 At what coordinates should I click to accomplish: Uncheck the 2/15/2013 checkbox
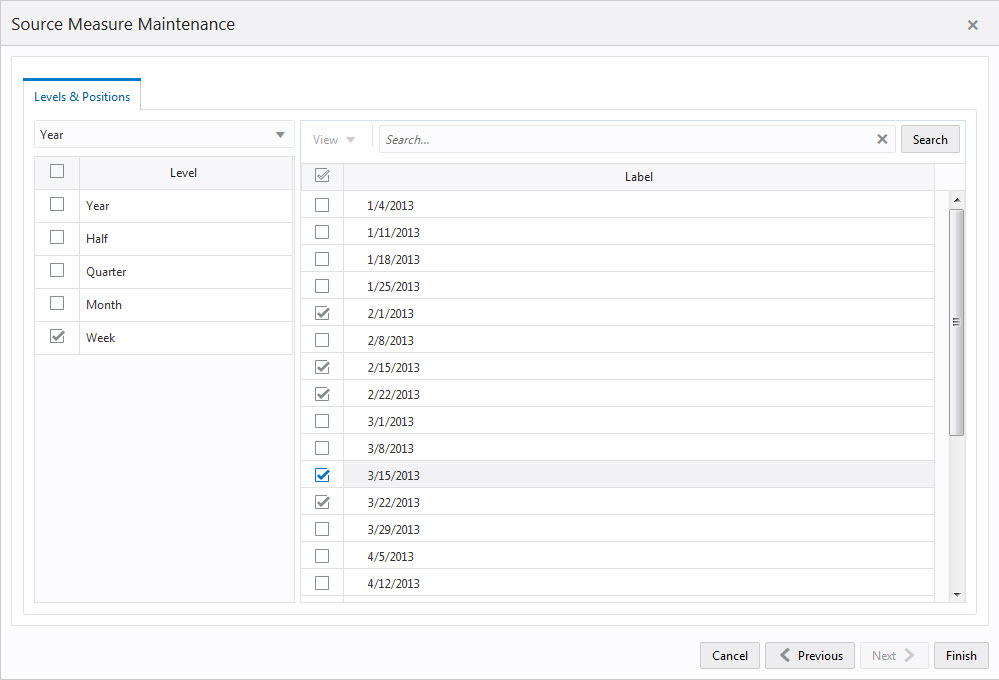pyautogui.click(x=322, y=367)
